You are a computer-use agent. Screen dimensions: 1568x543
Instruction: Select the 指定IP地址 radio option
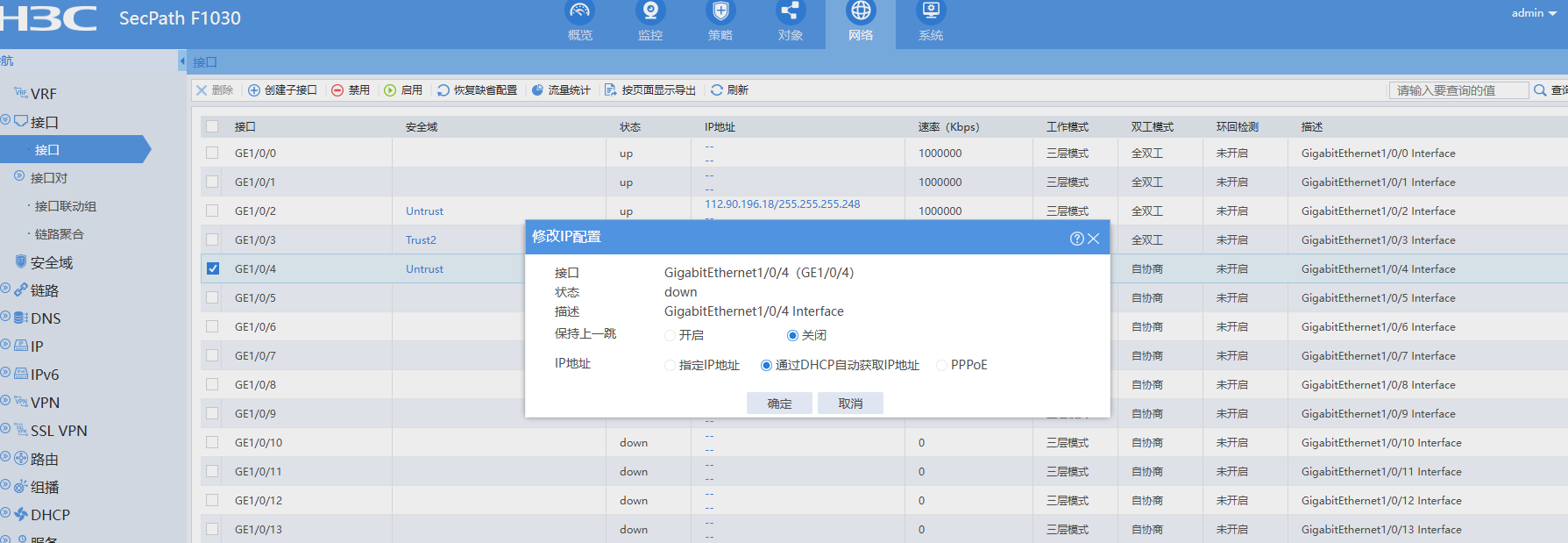tap(670, 365)
